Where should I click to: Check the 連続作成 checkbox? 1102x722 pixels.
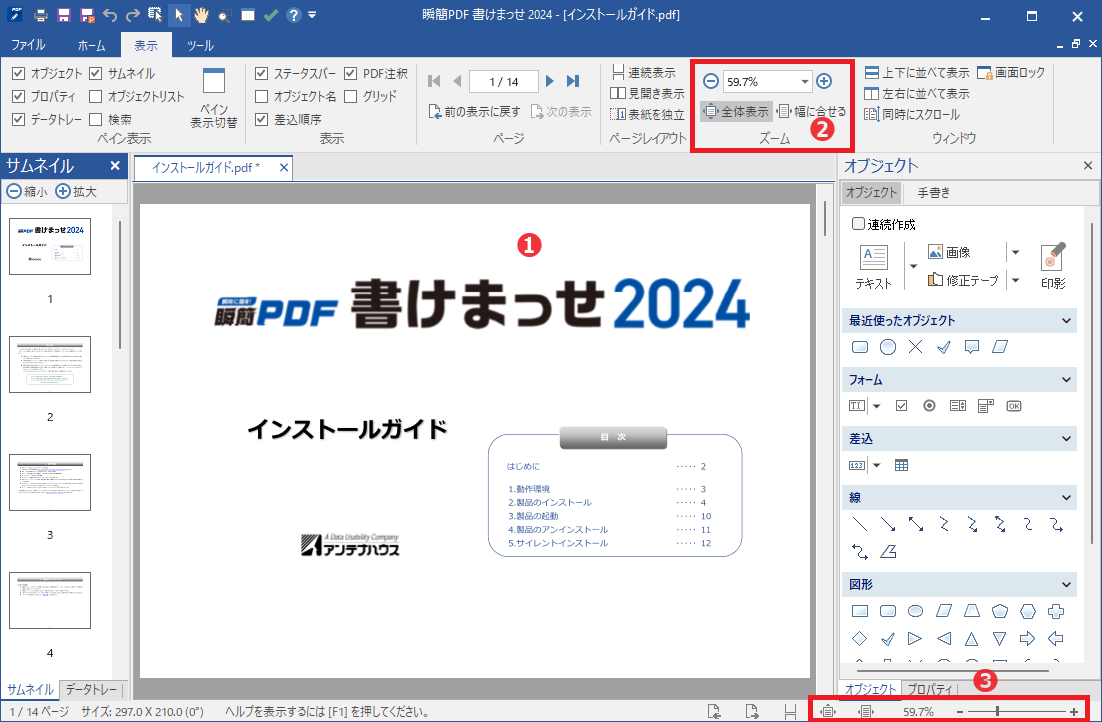858,224
